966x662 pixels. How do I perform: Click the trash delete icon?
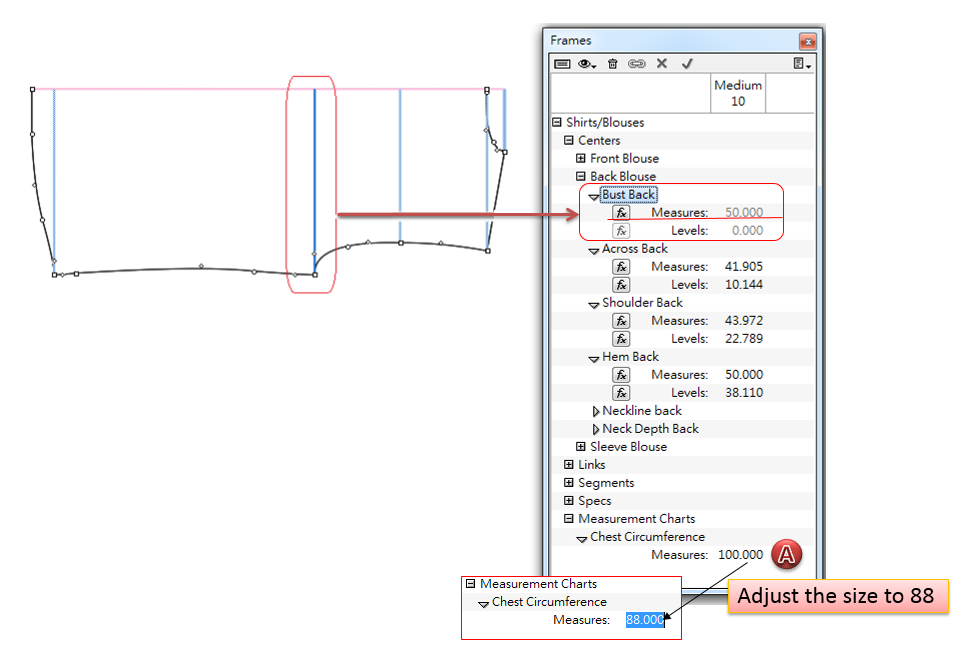point(613,63)
